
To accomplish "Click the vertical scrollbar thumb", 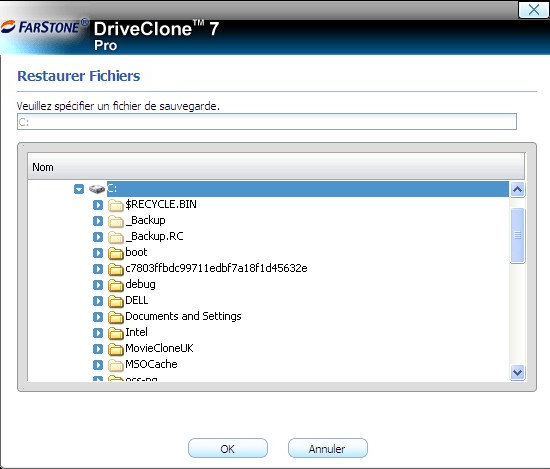I will point(517,235).
